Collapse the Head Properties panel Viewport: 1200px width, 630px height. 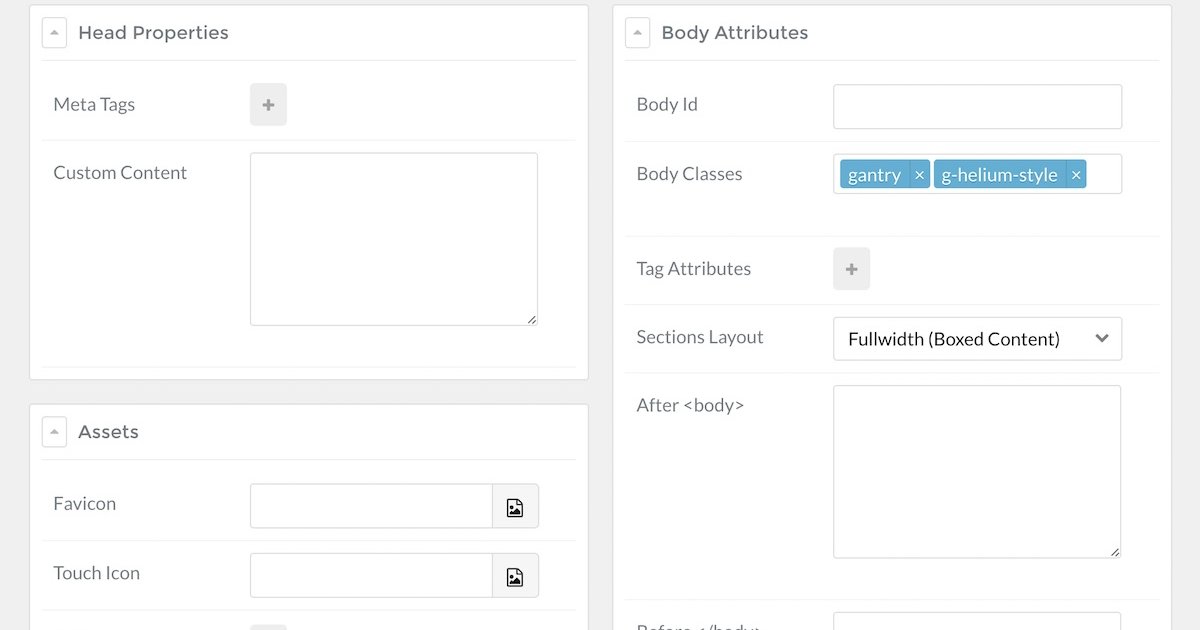(x=54, y=33)
